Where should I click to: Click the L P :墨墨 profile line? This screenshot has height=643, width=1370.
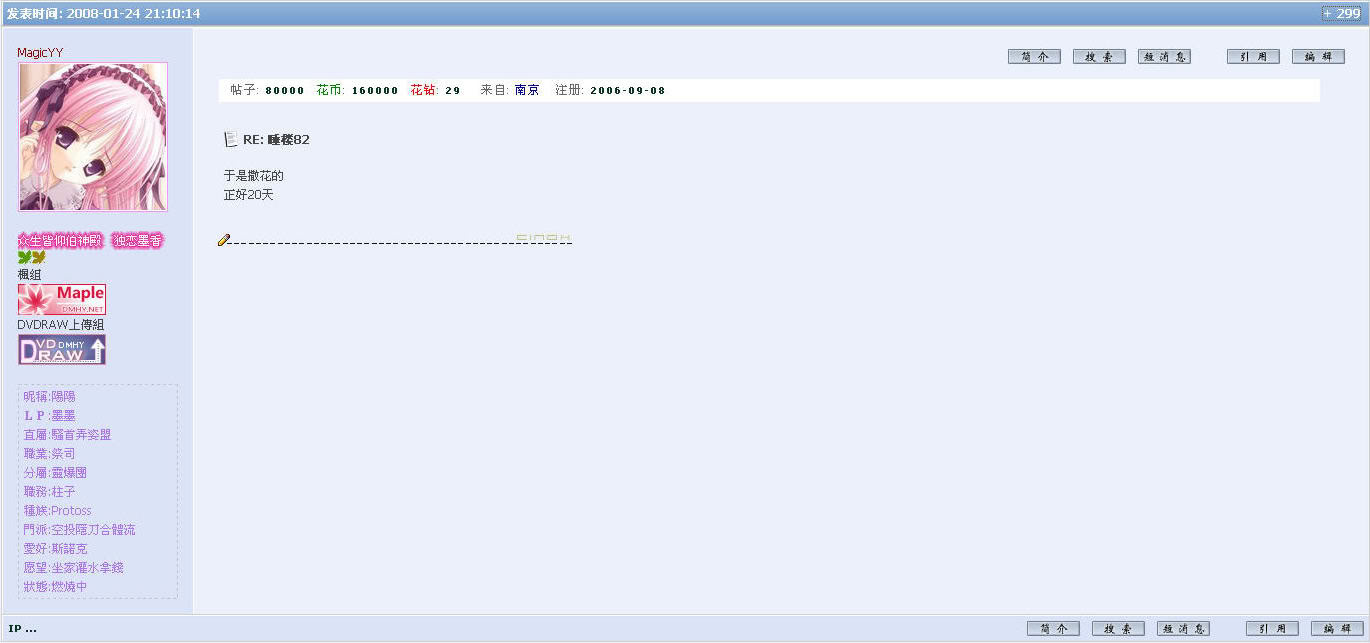[x=49, y=416]
